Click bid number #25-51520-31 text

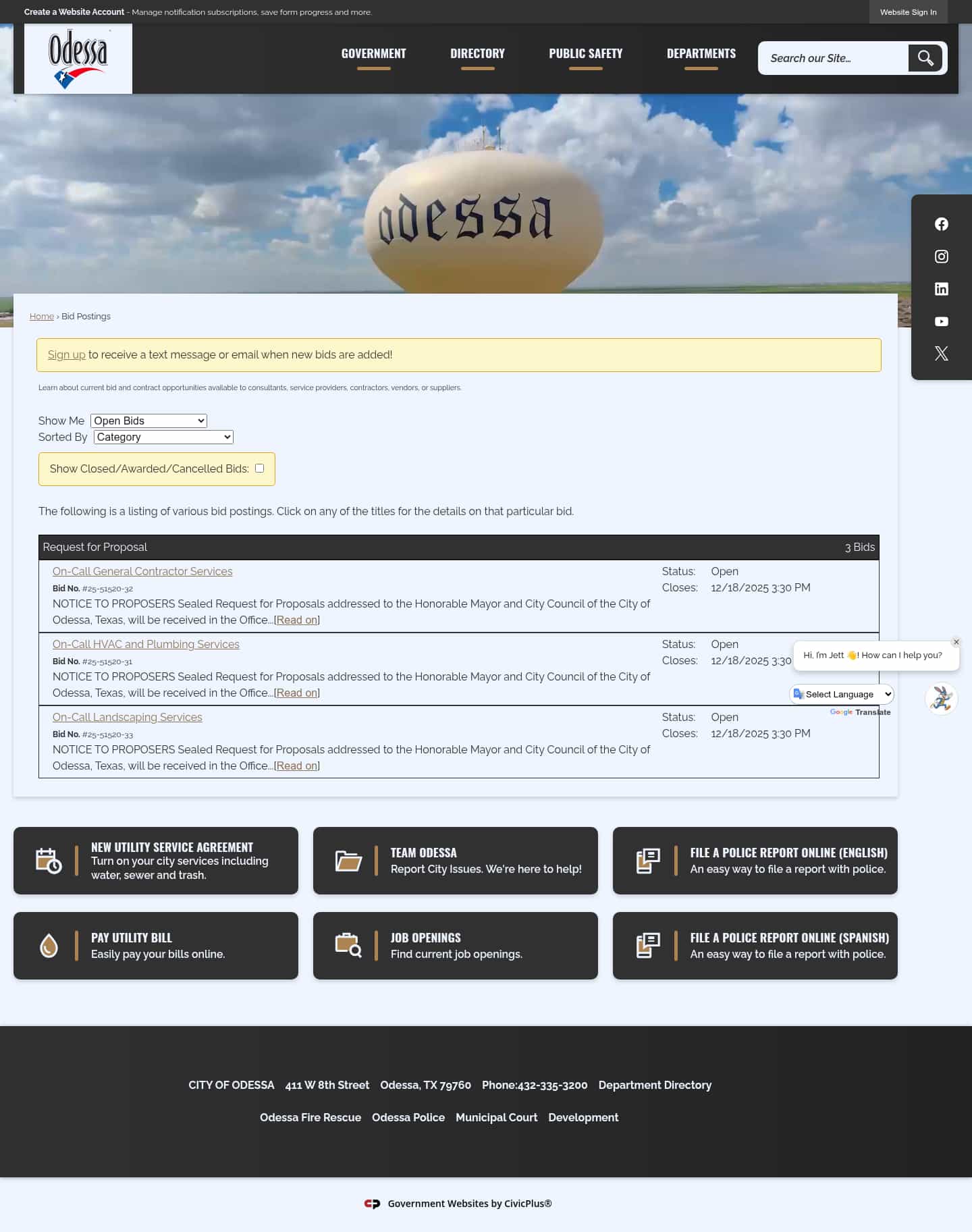(107, 662)
